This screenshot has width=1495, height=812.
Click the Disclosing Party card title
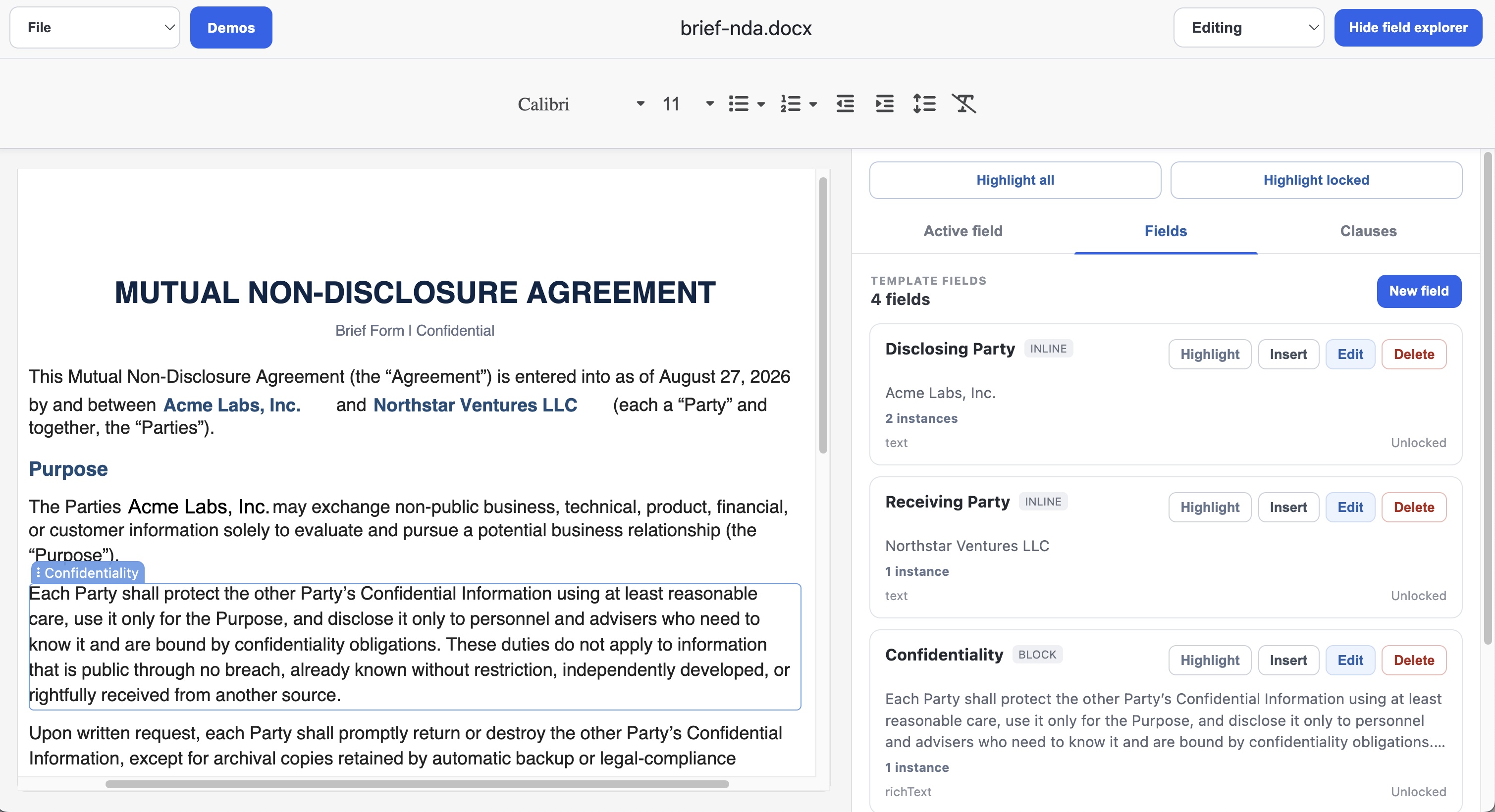pyautogui.click(x=950, y=349)
